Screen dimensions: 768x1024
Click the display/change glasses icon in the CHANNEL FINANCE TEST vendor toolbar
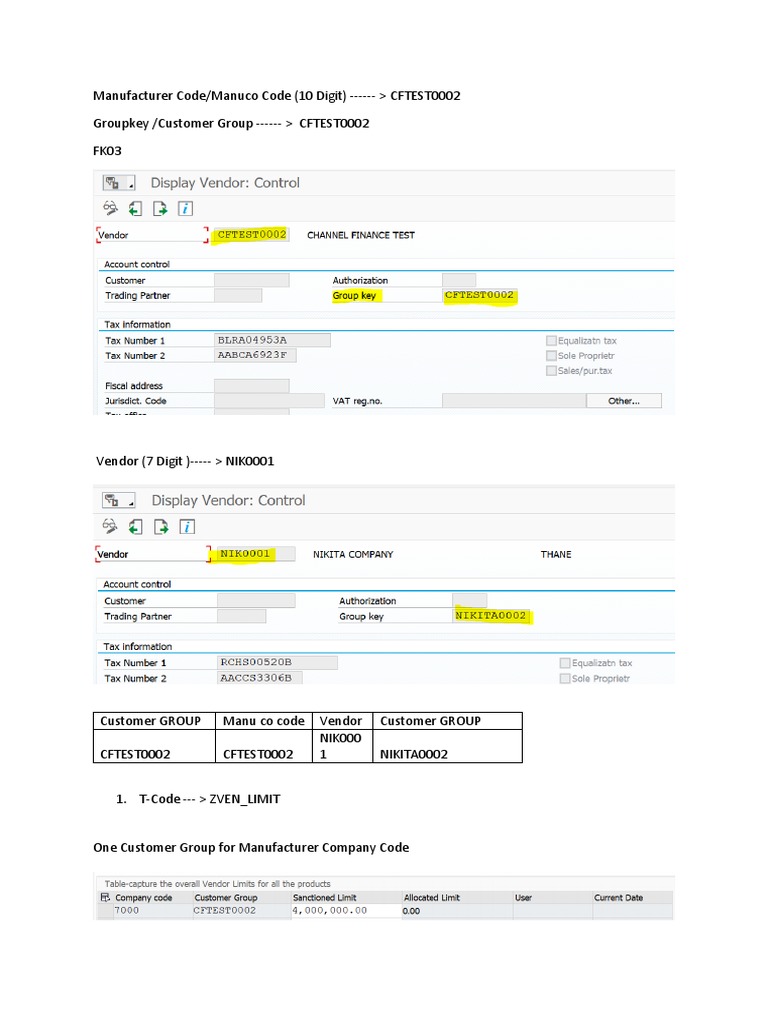[x=110, y=208]
